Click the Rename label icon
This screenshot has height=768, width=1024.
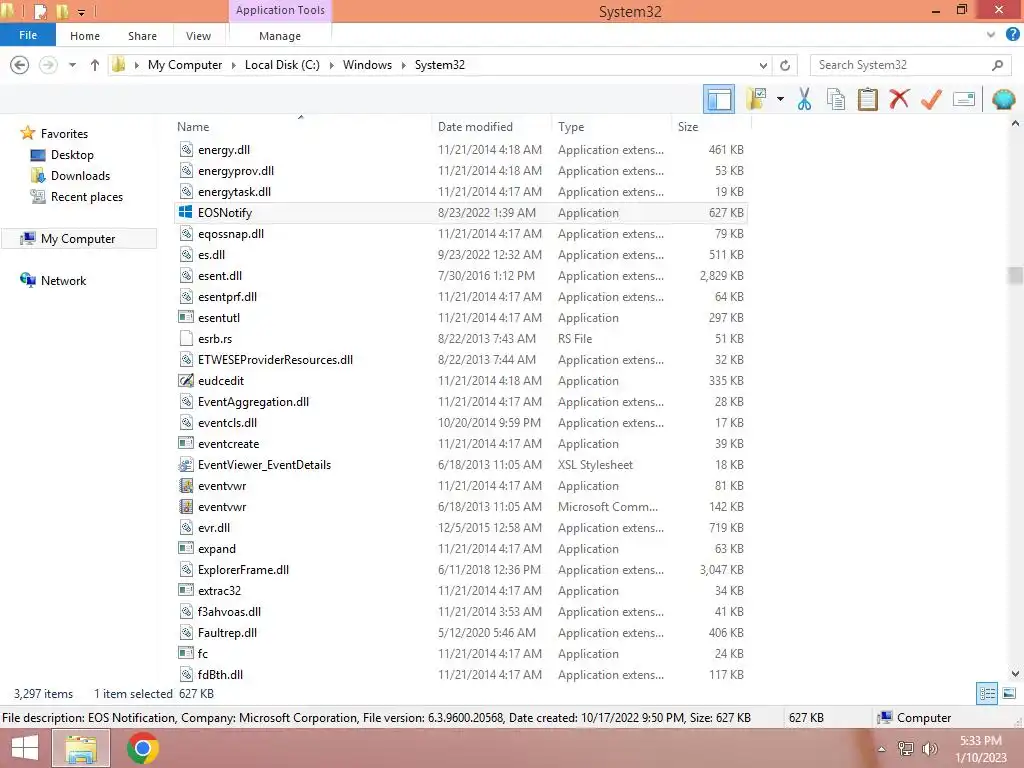(964, 99)
